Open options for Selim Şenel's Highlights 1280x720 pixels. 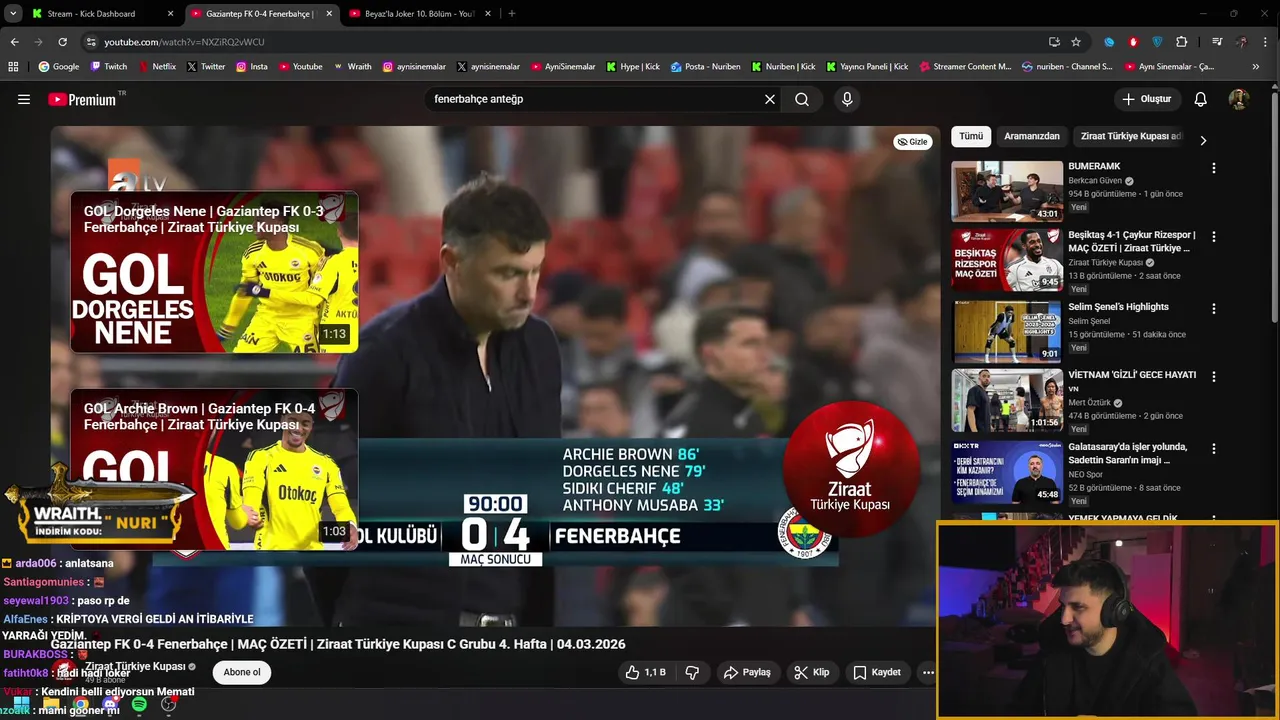1214,309
